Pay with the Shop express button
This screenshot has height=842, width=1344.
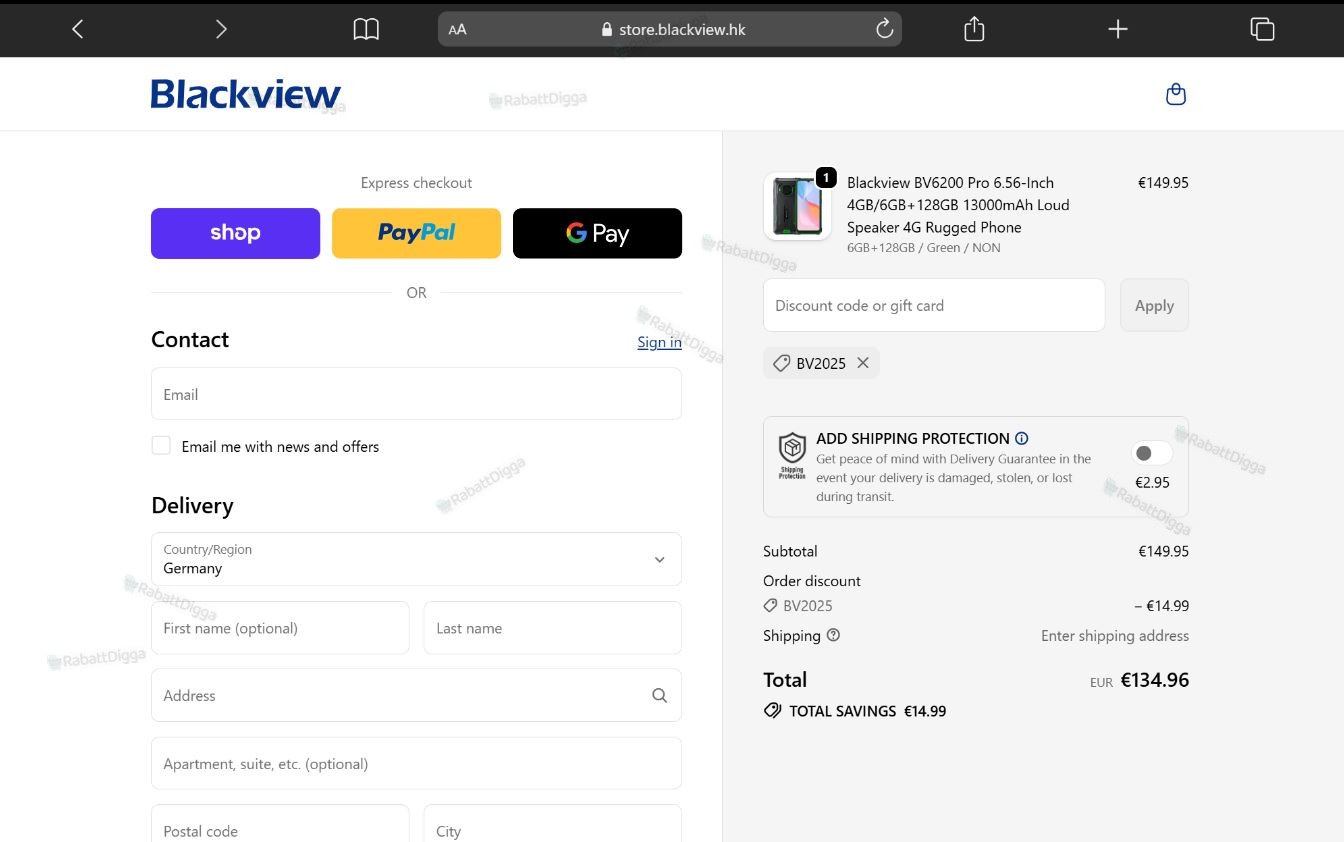pyautogui.click(x=235, y=233)
